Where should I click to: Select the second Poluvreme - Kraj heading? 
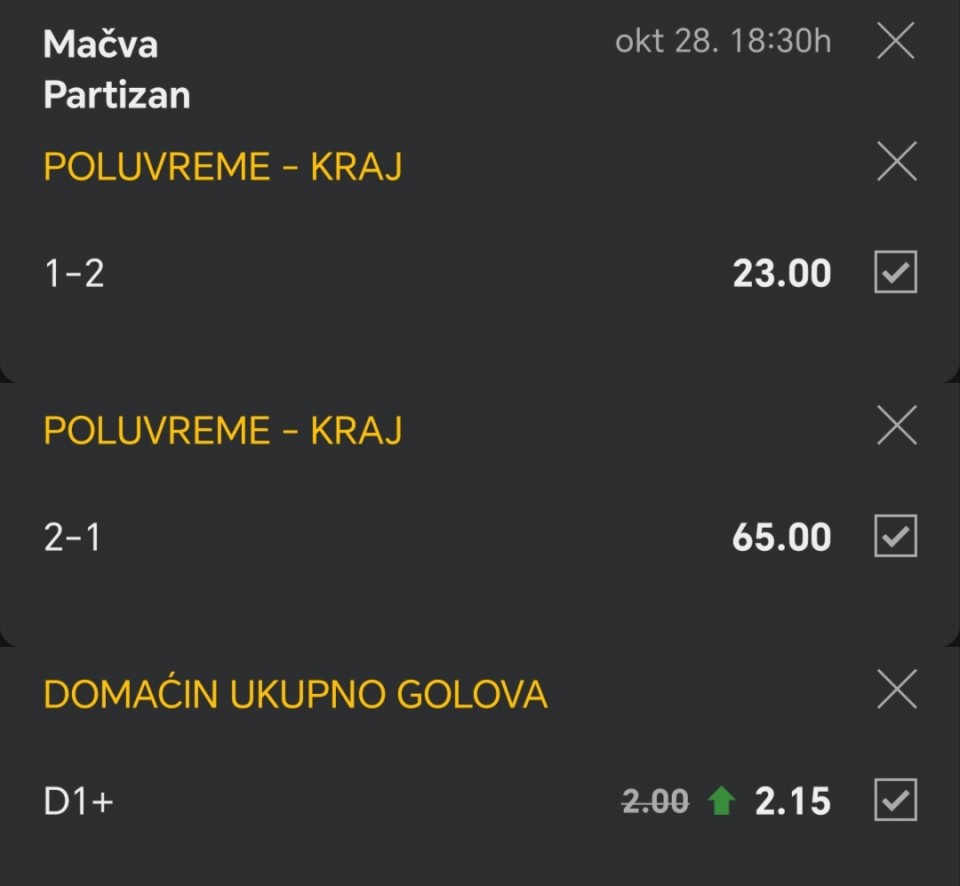click(x=222, y=431)
